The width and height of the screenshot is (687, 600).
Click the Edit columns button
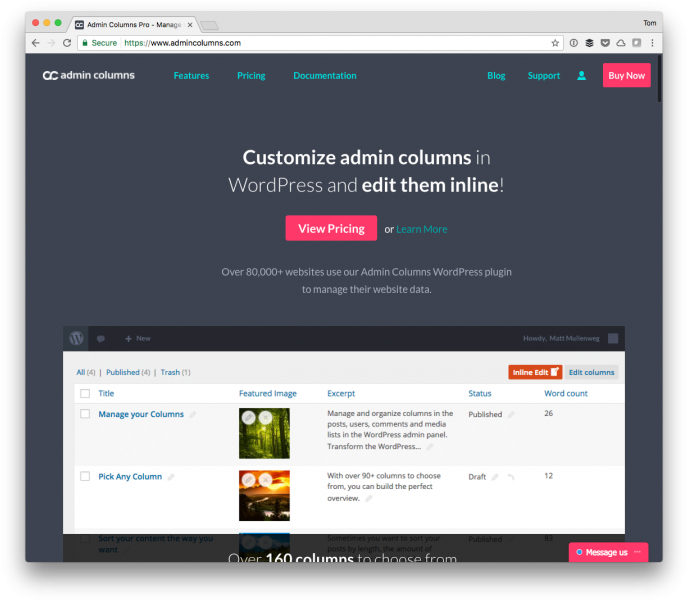[x=591, y=372]
